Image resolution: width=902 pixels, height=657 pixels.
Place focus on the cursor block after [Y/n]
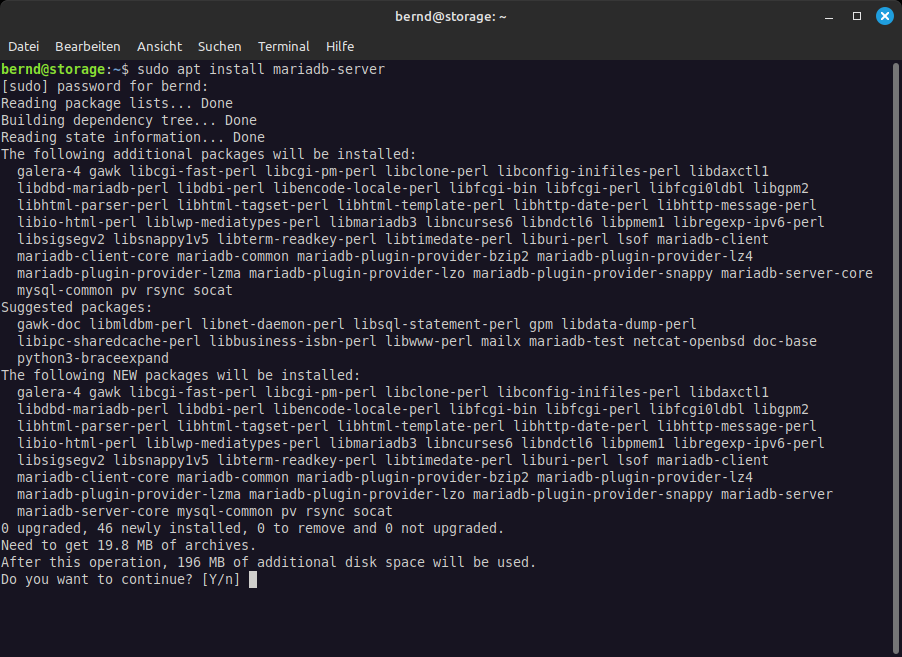coord(253,579)
